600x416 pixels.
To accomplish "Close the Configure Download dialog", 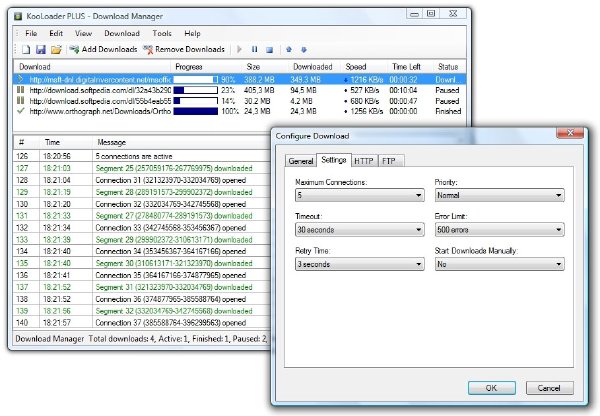I will tap(570, 132).
